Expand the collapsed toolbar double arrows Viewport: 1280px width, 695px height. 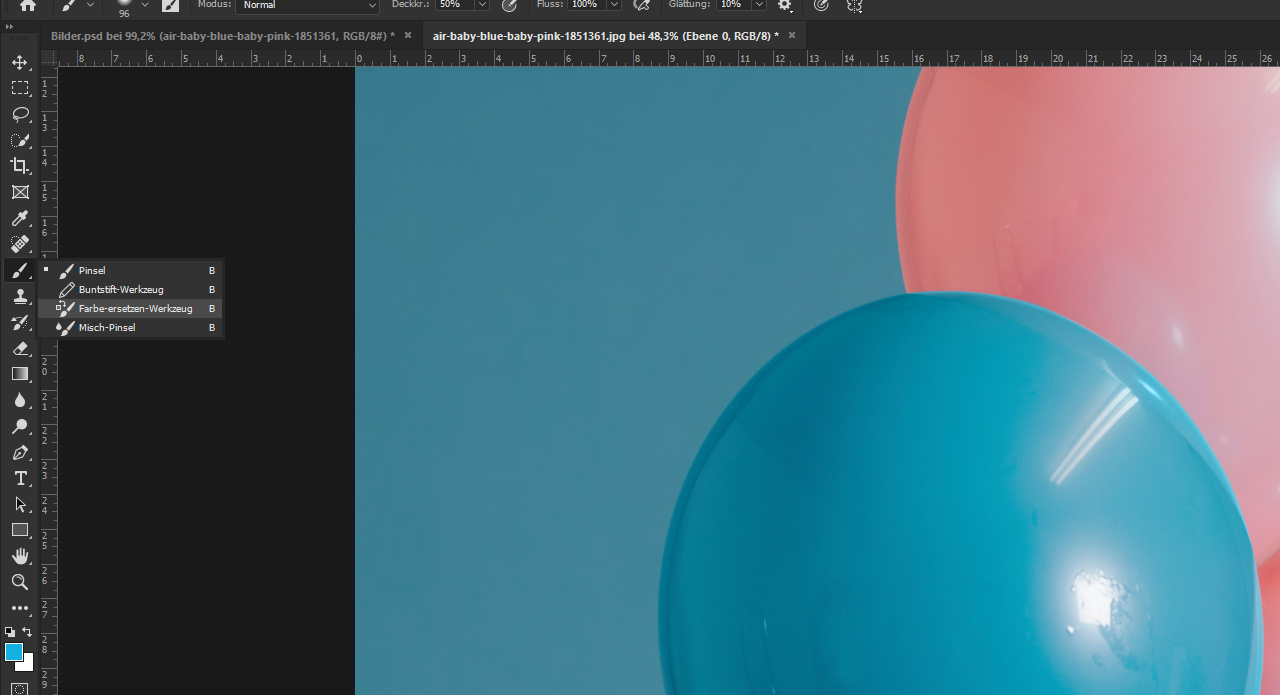click(10, 29)
